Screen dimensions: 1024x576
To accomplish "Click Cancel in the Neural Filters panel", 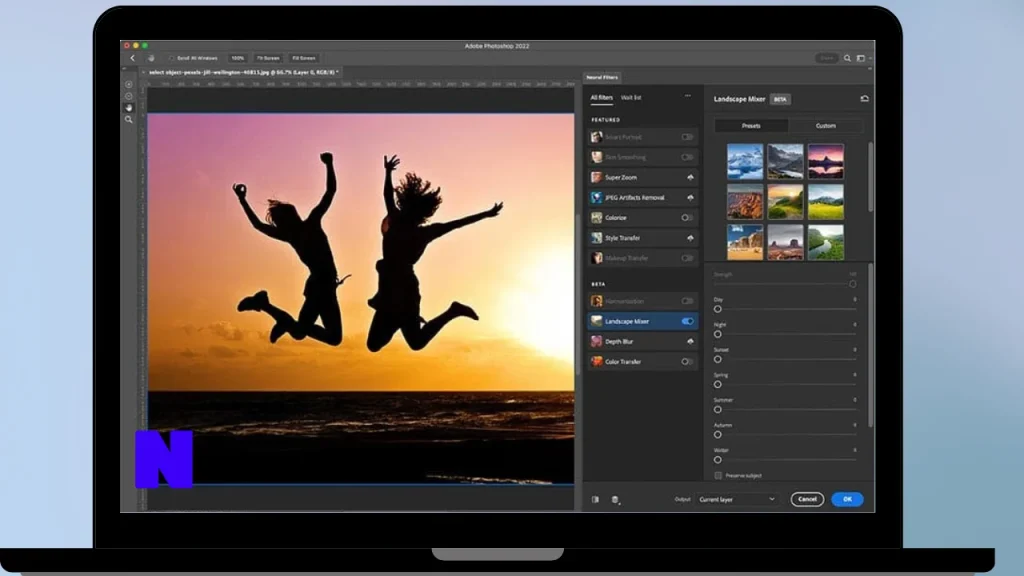I will [x=807, y=500].
